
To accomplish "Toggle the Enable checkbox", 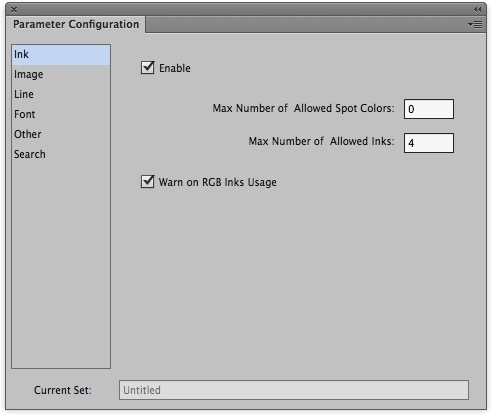I will [147, 68].
